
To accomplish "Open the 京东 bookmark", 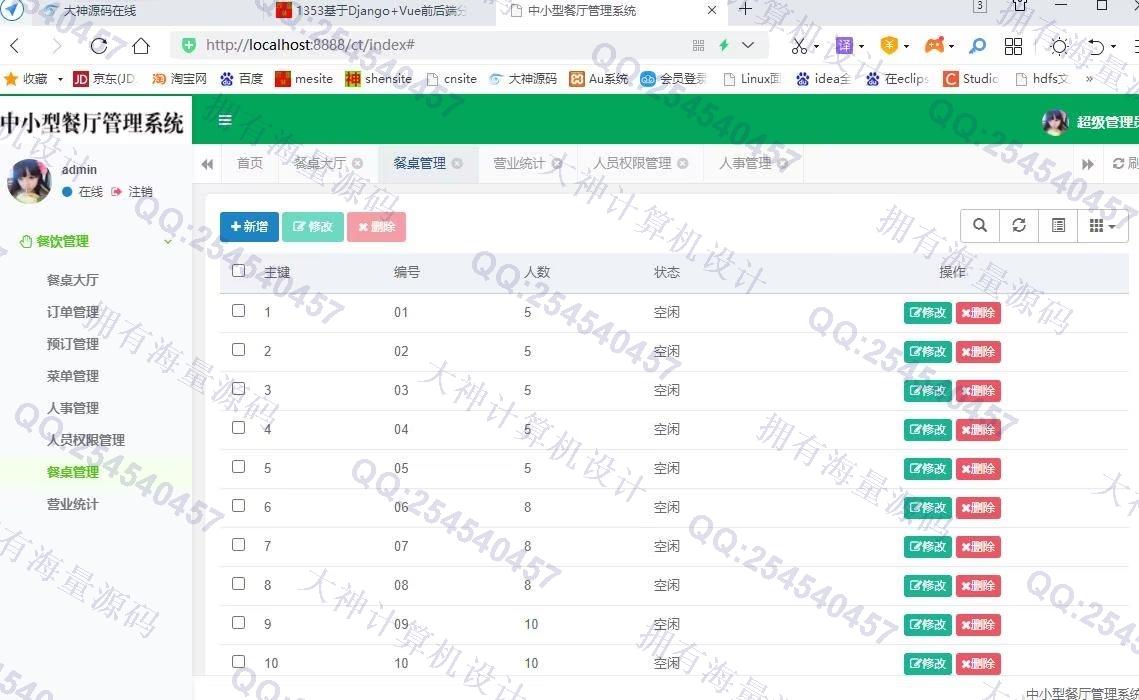I will 104,78.
